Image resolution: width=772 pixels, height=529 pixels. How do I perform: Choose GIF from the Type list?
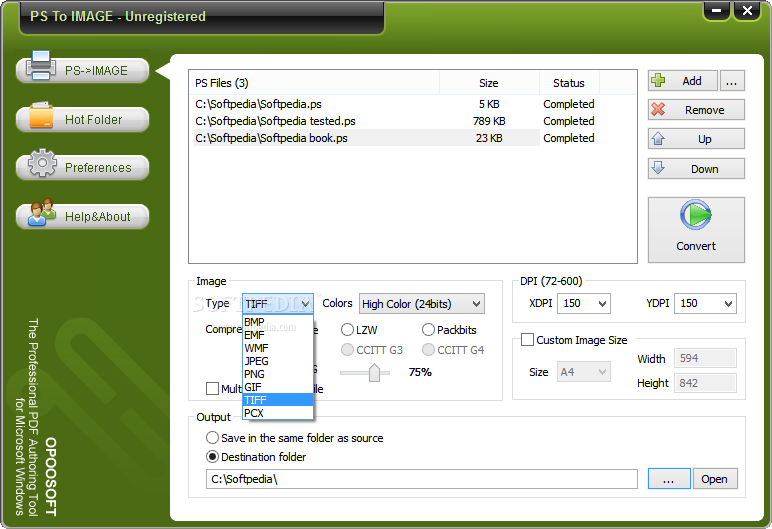point(278,387)
